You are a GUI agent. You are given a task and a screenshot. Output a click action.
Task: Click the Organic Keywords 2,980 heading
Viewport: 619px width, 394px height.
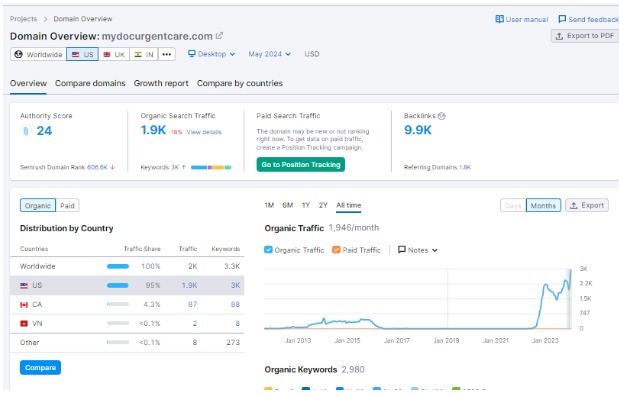tap(314, 370)
